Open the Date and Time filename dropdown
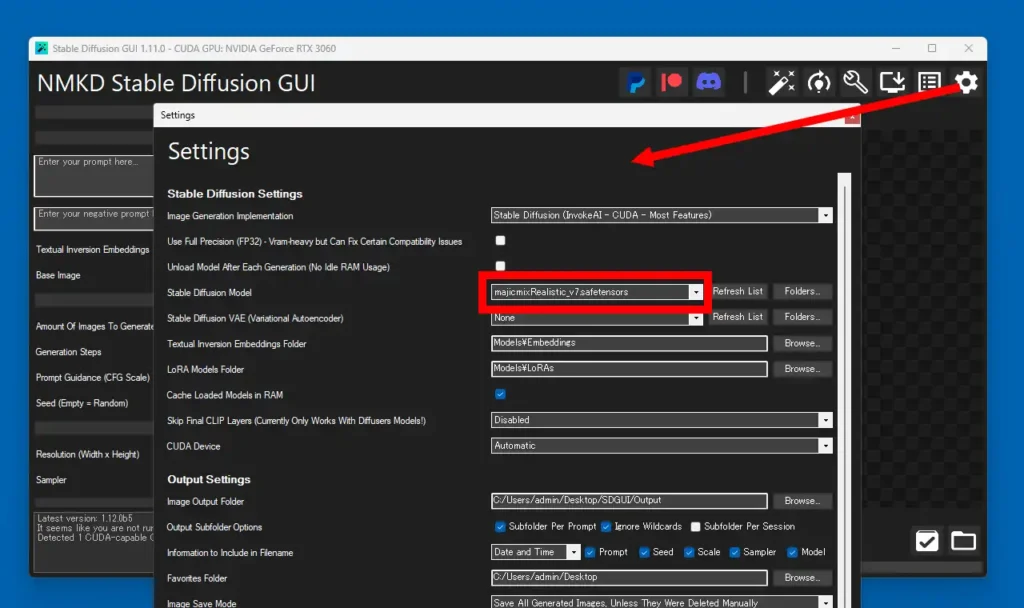The height and width of the screenshot is (608, 1024). pos(536,552)
